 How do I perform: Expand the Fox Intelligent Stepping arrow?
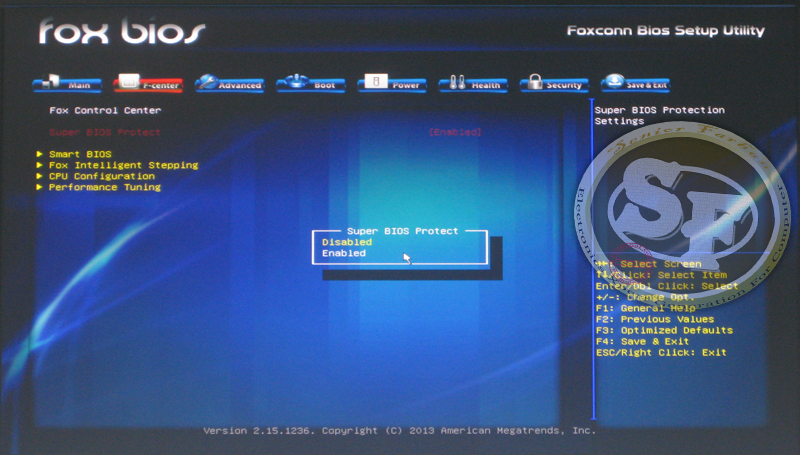click(x=39, y=165)
